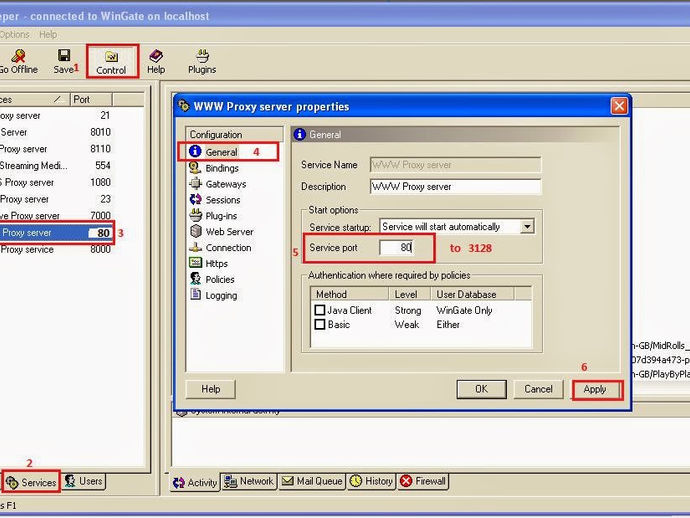Open the Control toolbar icon
This screenshot has height=518, width=690.
coord(111,62)
